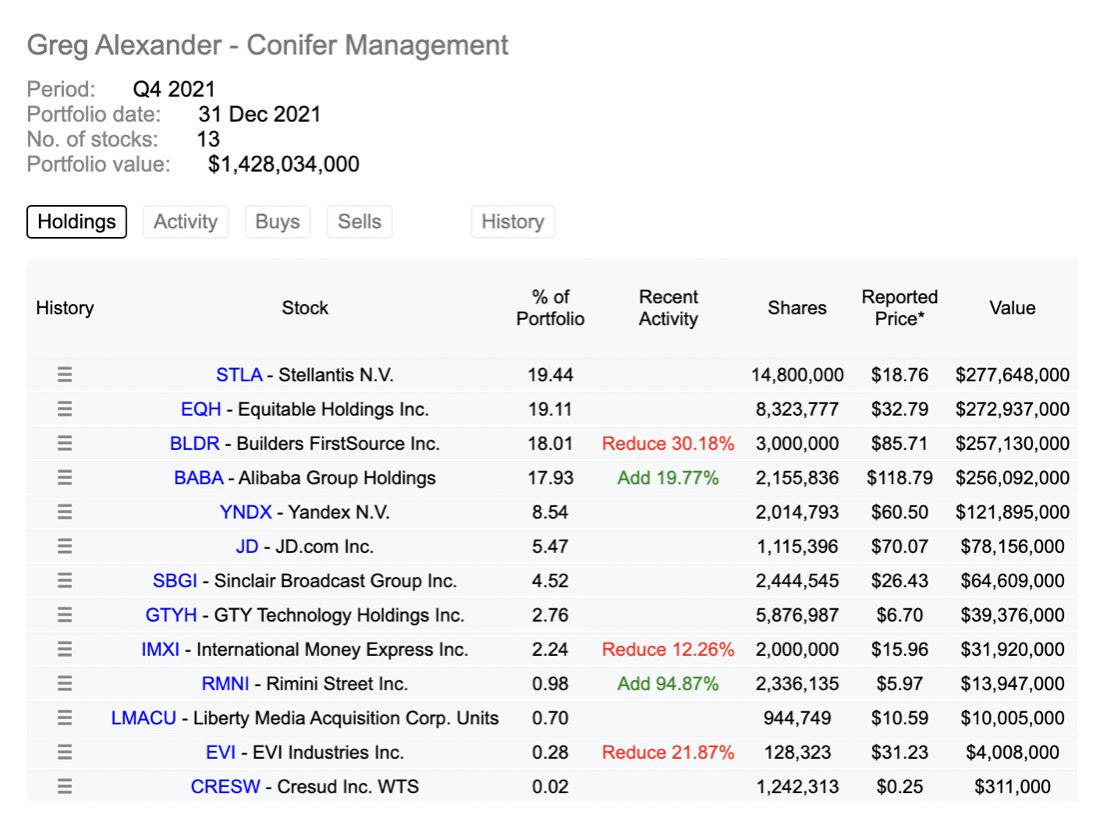Click 'Add 19.77%' activity for BABA
This screenshot has width=1112, height=840.
pos(668,477)
